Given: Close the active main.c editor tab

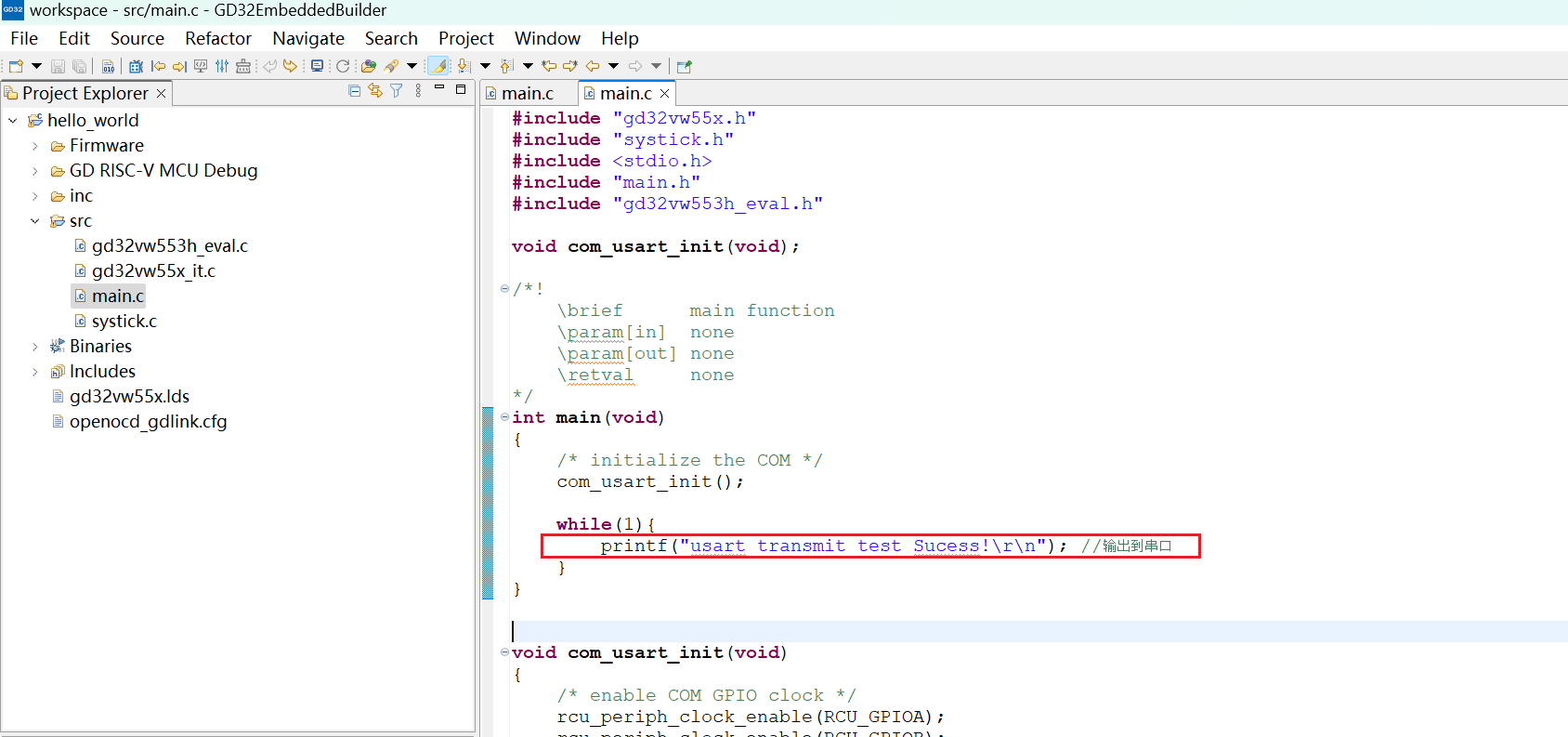Looking at the screenshot, I should tap(664, 94).
